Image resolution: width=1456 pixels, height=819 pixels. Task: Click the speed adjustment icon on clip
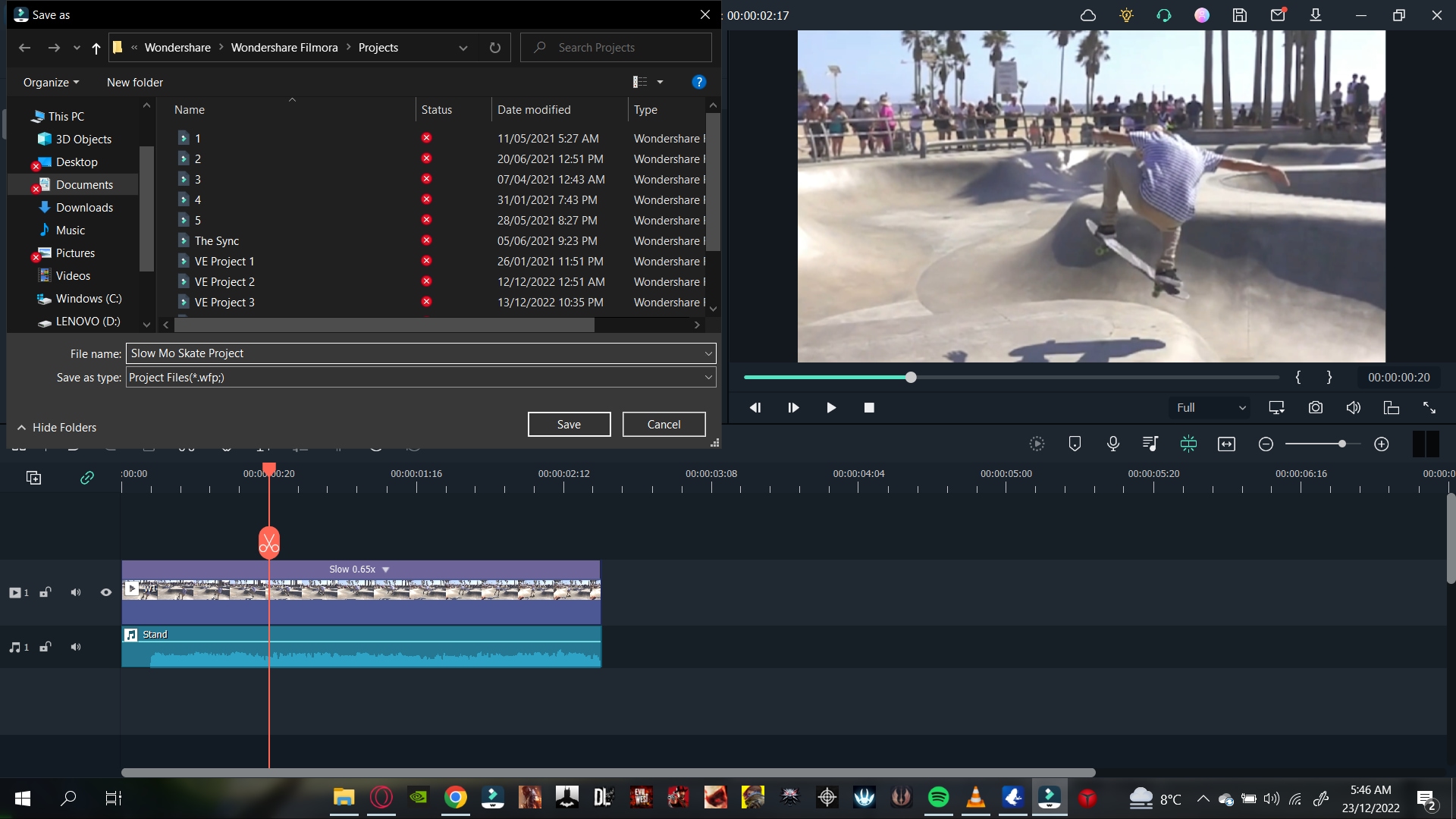385,568
